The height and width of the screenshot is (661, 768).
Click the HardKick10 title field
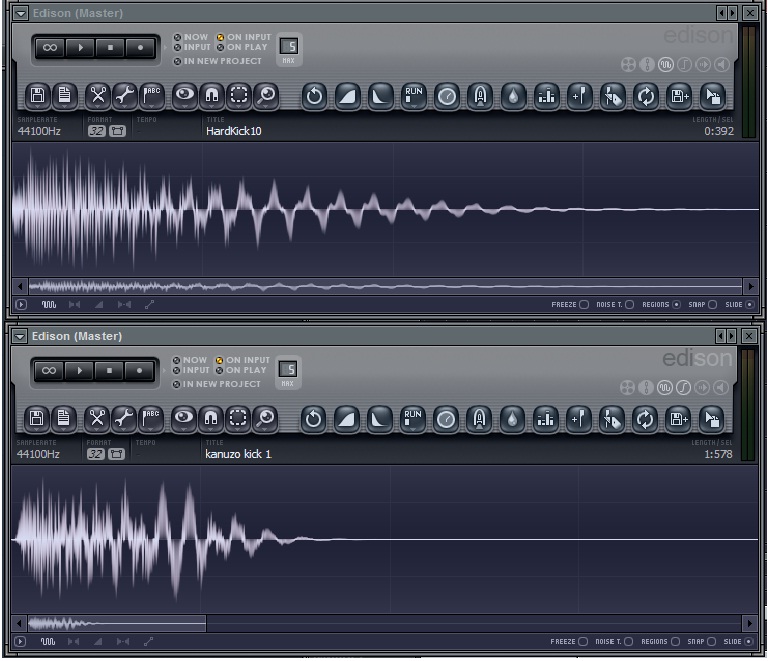pyautogui.click(x=234, y=131)
